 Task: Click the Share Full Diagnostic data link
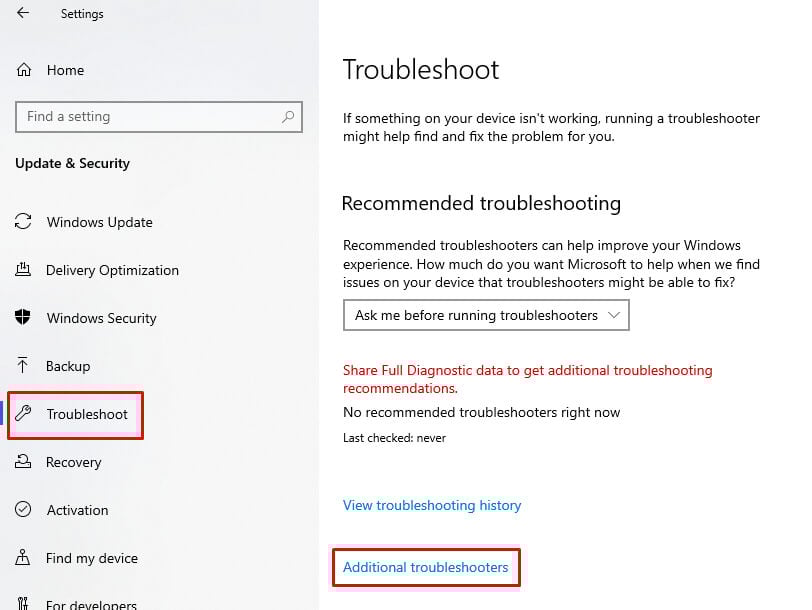[x=527, y=370]
